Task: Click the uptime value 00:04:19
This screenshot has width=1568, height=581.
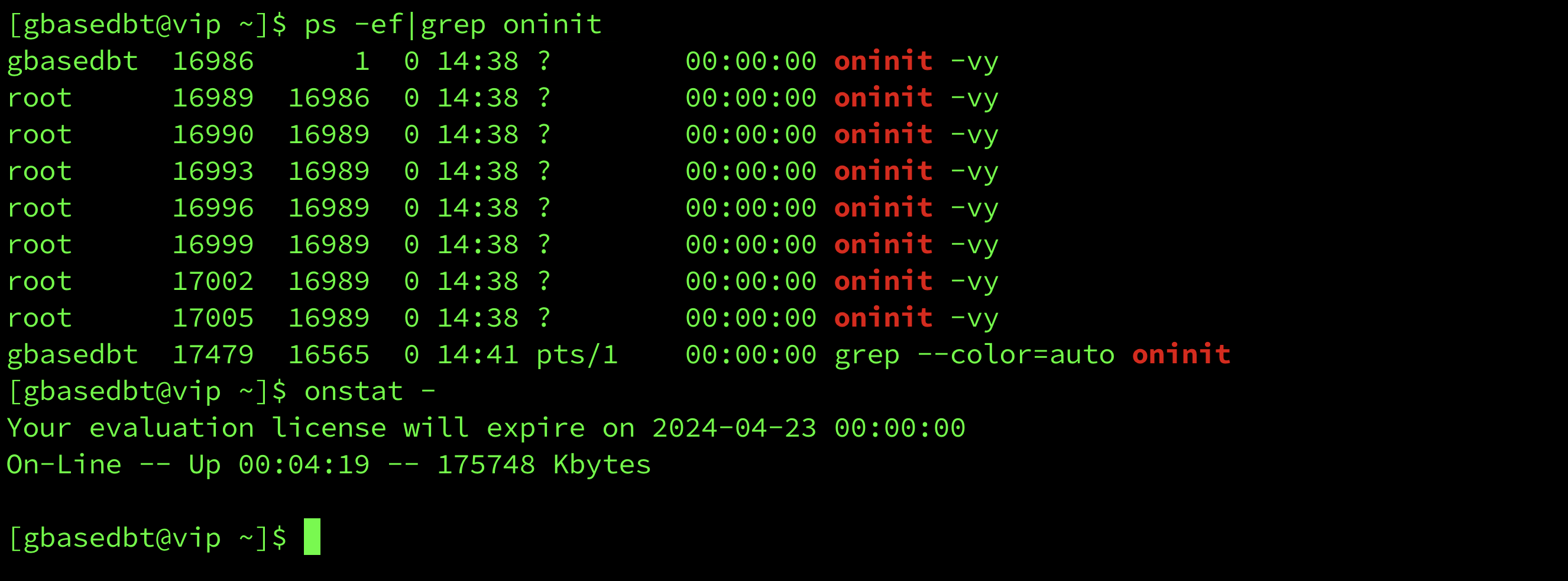Action: point(304,464)
